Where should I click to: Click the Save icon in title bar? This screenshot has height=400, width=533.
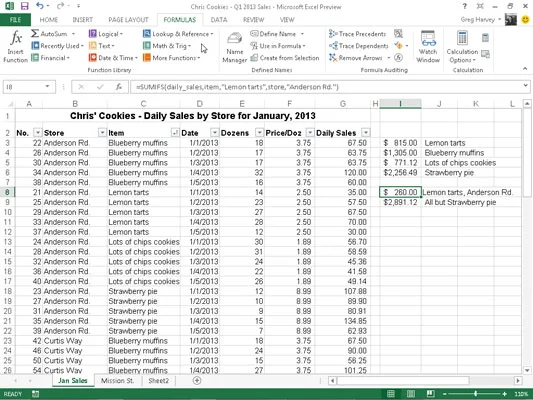(24, 6)
